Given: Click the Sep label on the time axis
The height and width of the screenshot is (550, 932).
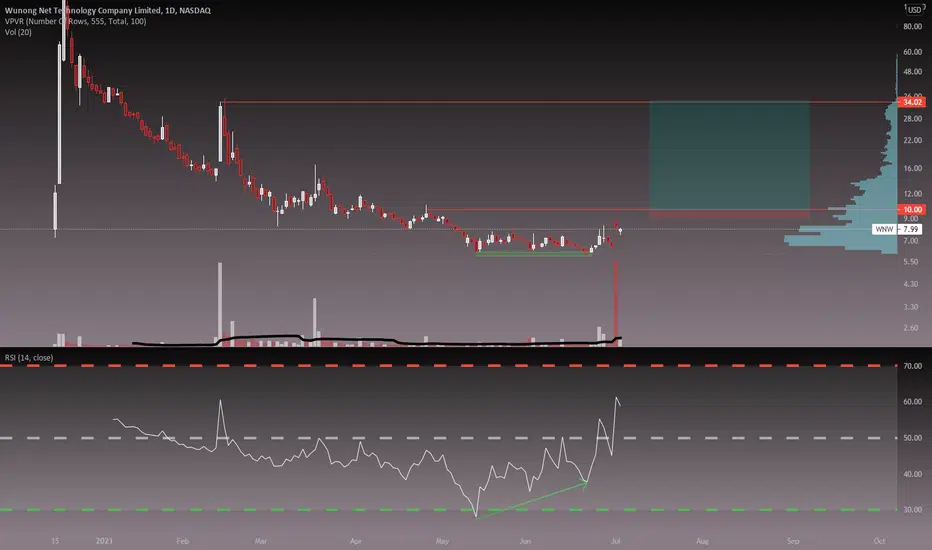Looking at the screenshot, I should click(793, 540).
